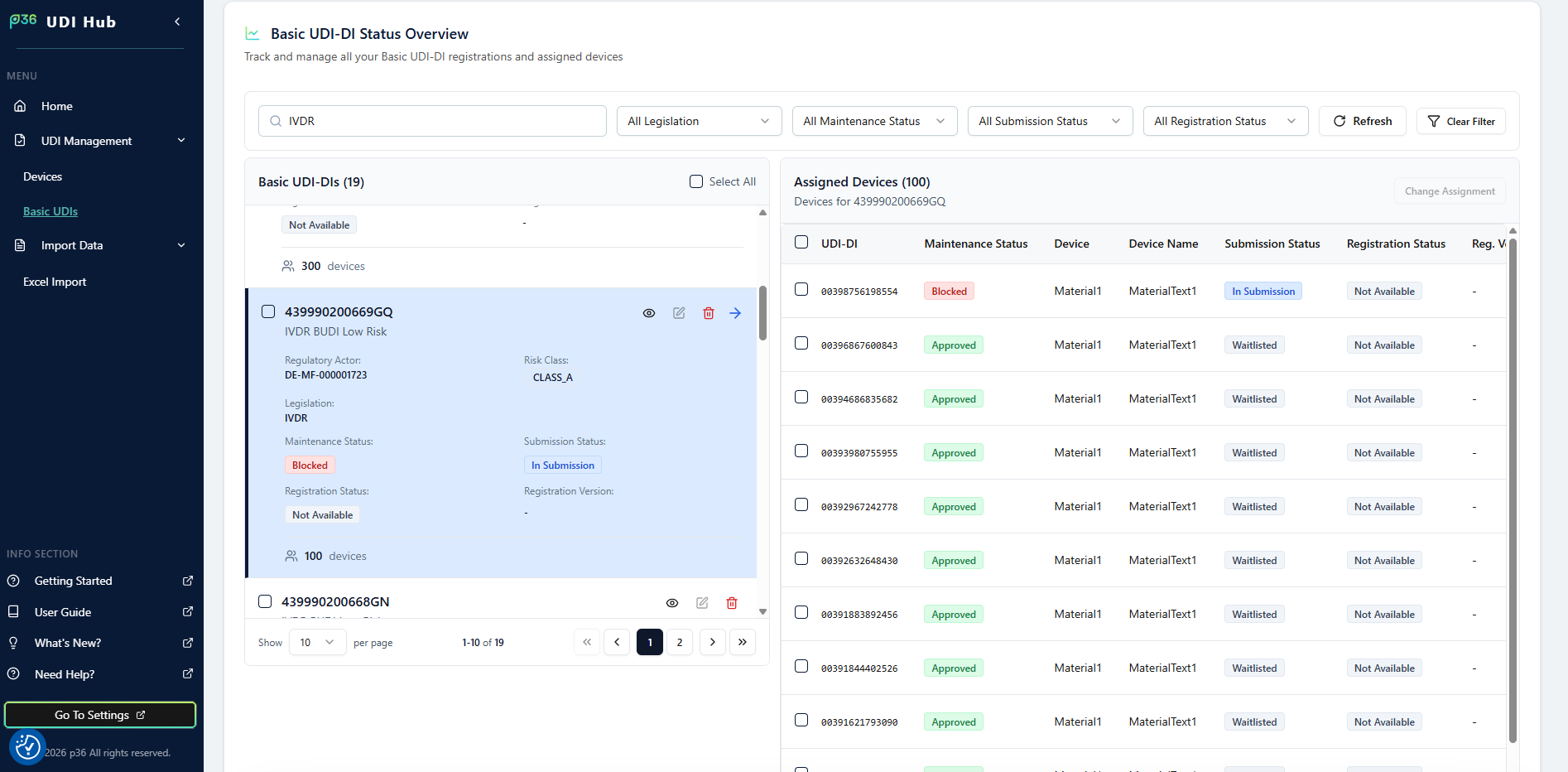Viewport: 1568px width, 772px height.
Task: Click the eye icon for 439990200669GQ
Action: pos(649,313)
